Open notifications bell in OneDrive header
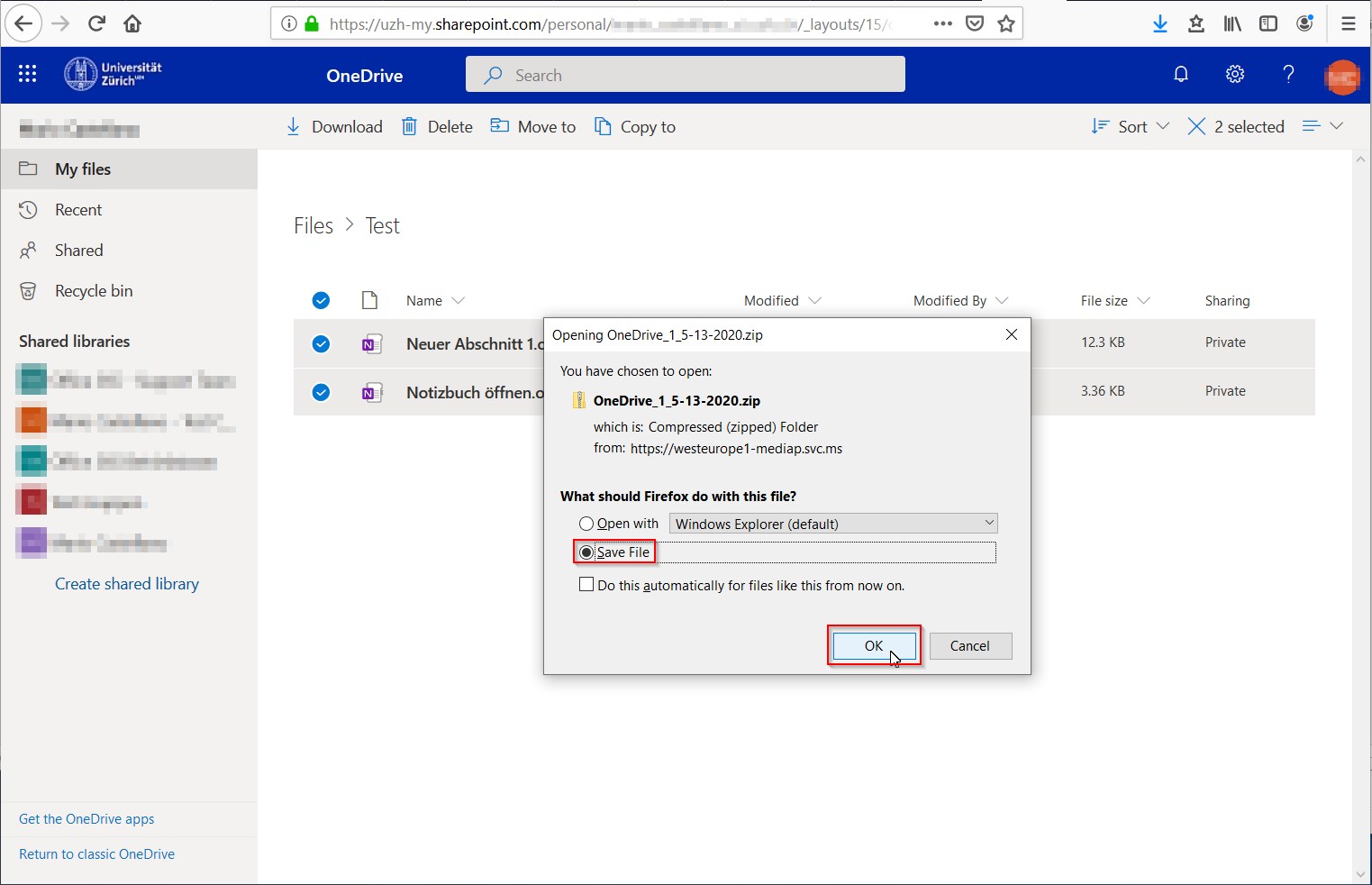The height and width of the screenshot is (885, 1372). [x=1181, y=74]
